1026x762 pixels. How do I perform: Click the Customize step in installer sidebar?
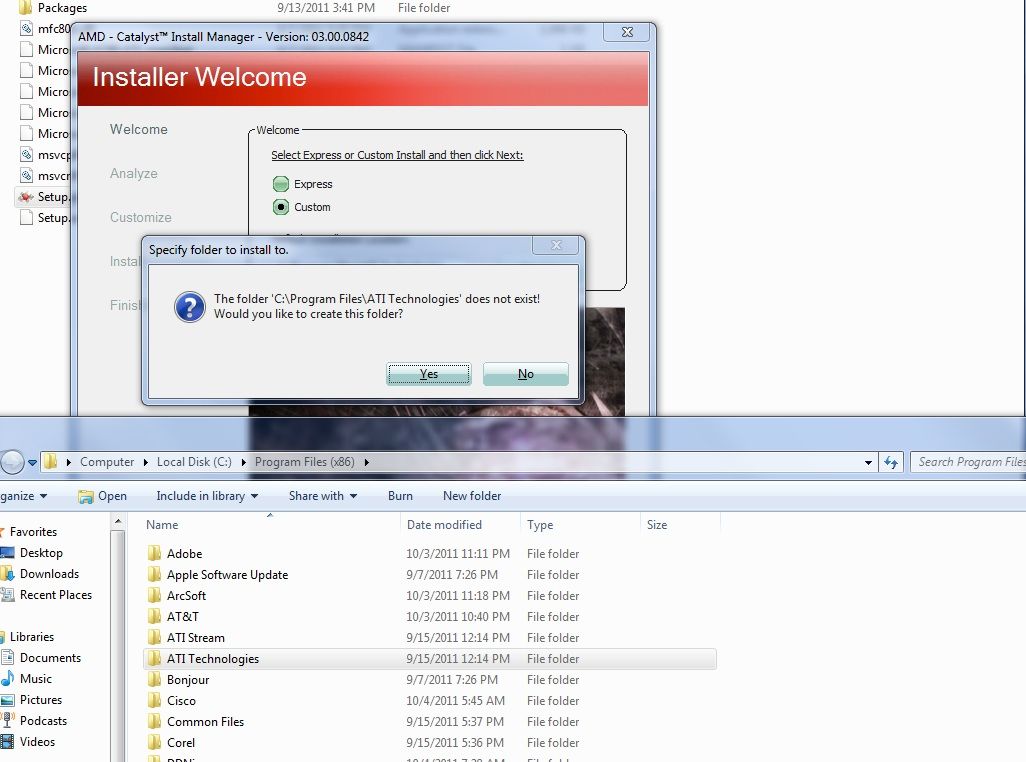tap(141, 217)
